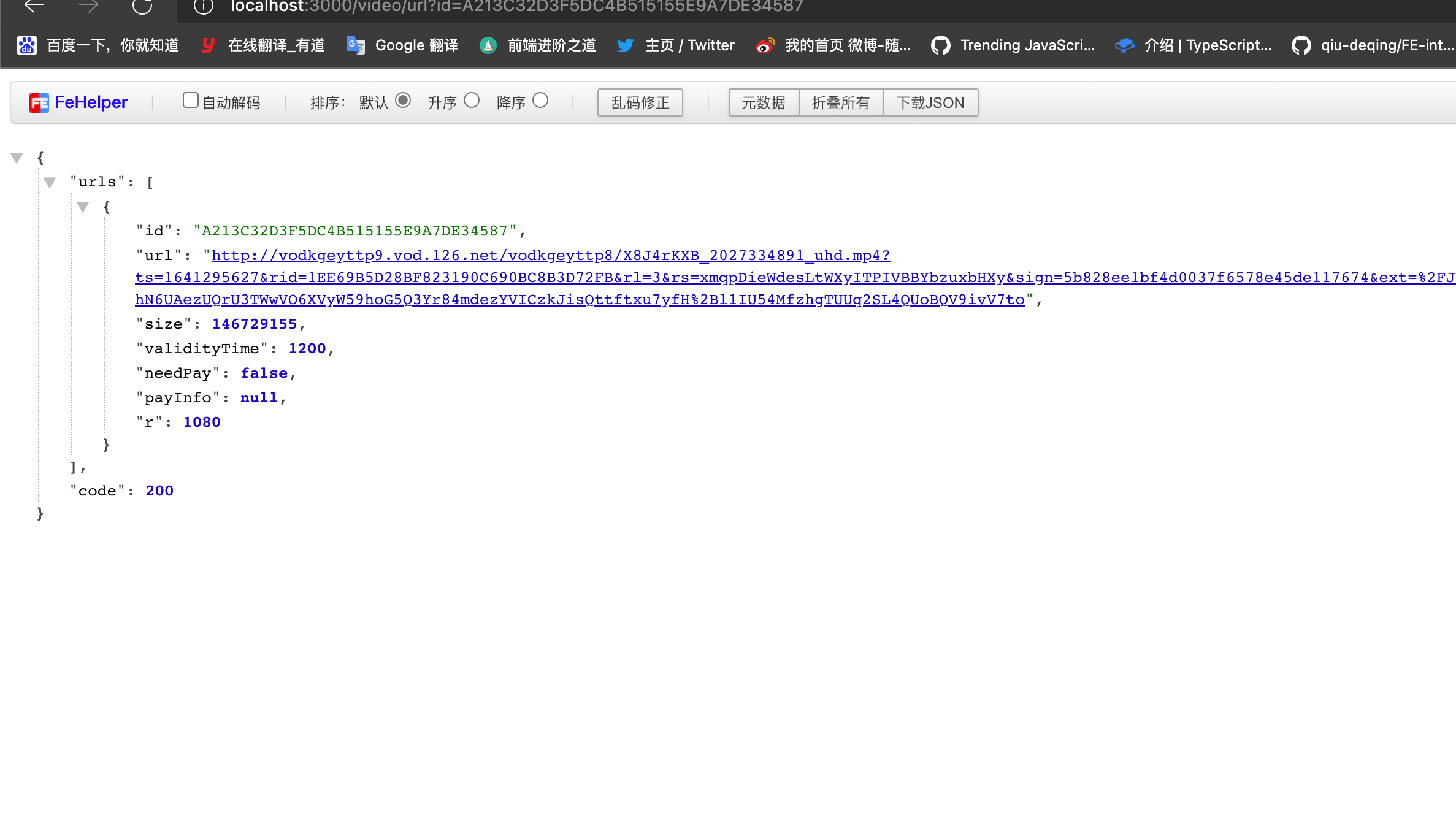Image resolution: width=1456 pixels, height=818 pixels.
Task: Select the 升序 sort radio button
Action: pyautogui.click(x=471, y=101)
